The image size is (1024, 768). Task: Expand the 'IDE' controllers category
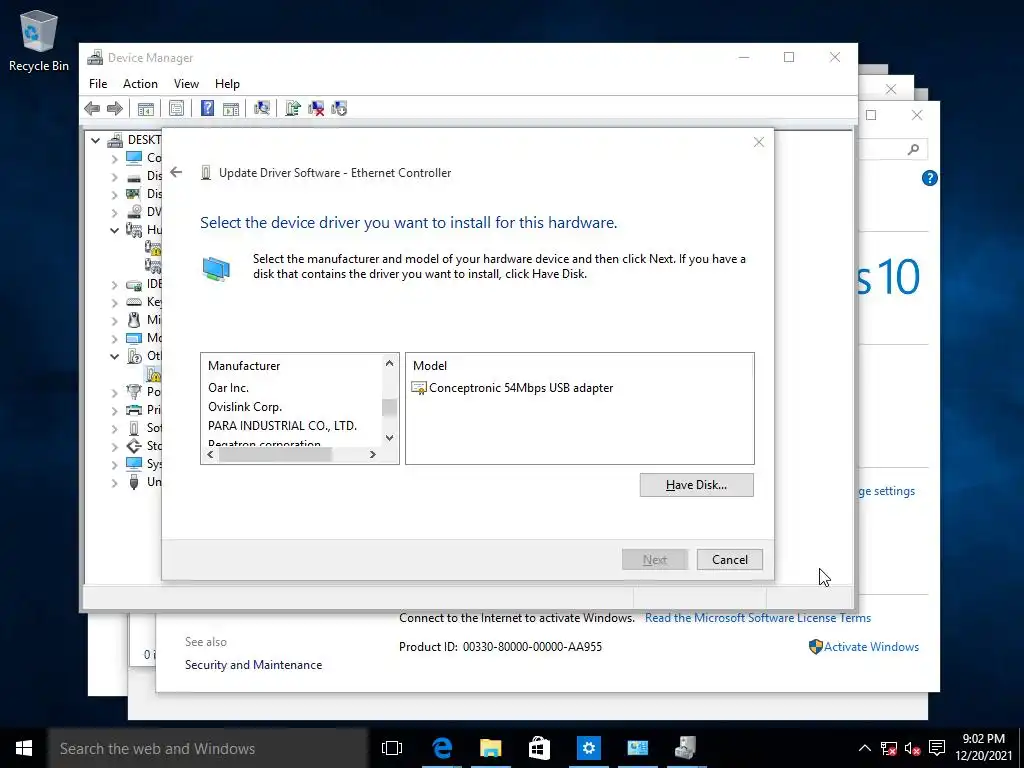(x=114, y=285)
